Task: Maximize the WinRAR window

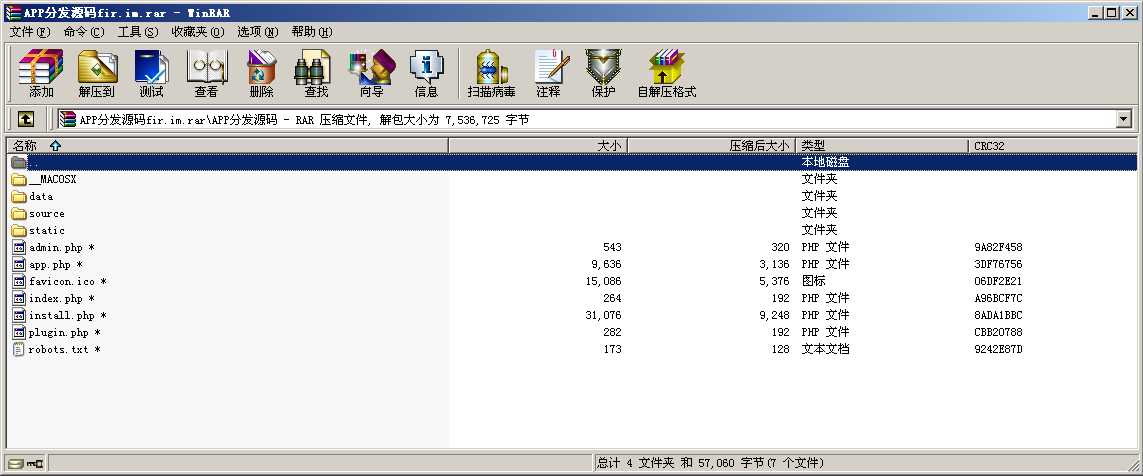Action: 1111,12
